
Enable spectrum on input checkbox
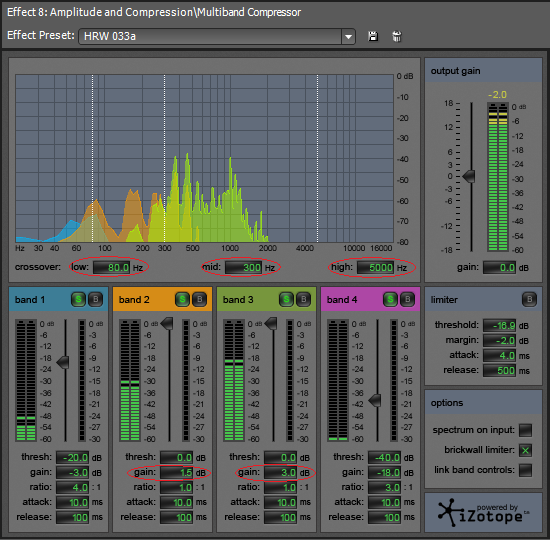(525, 430)
